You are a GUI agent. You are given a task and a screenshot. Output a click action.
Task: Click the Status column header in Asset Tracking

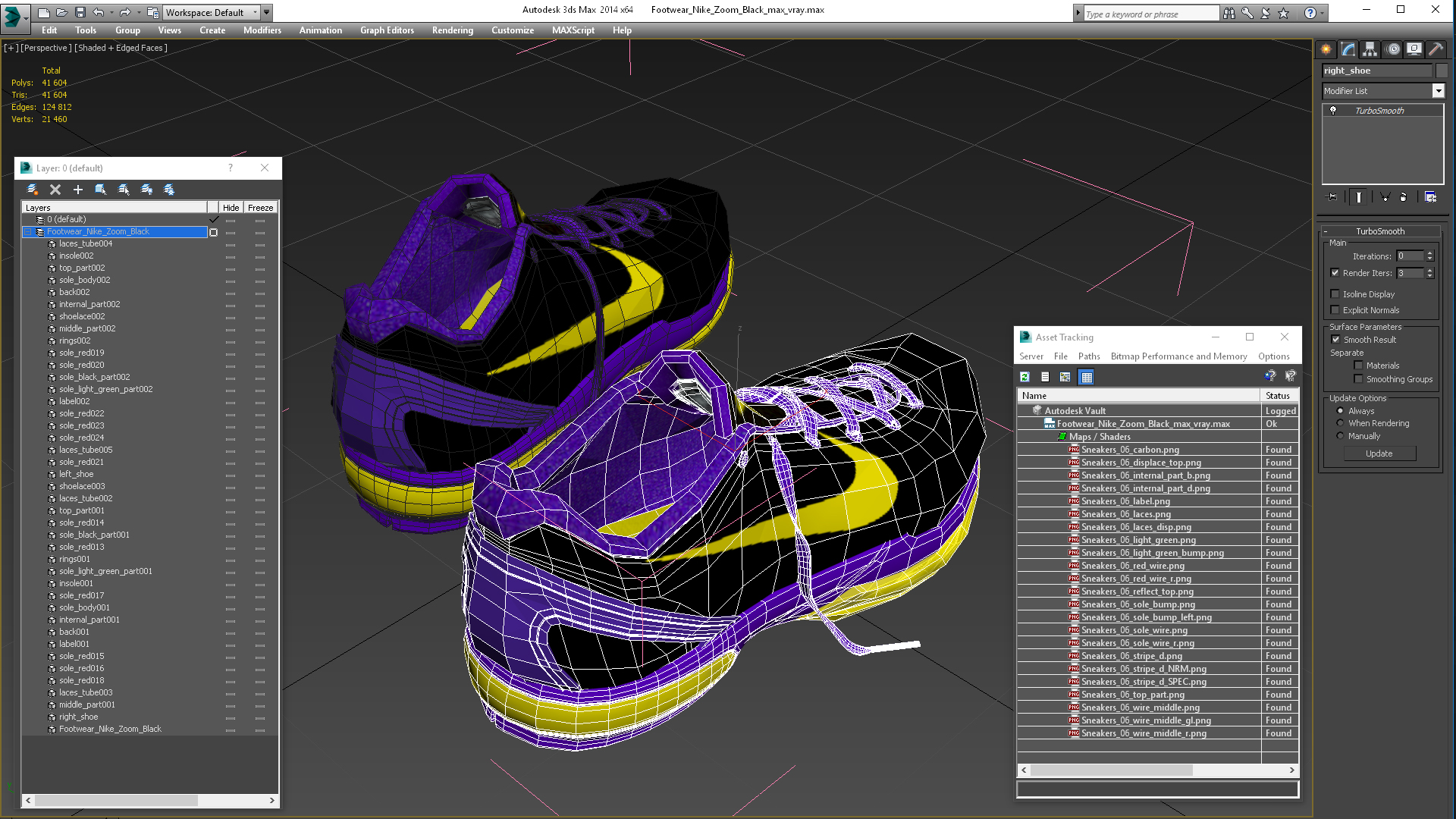(x=1279, y=396)
